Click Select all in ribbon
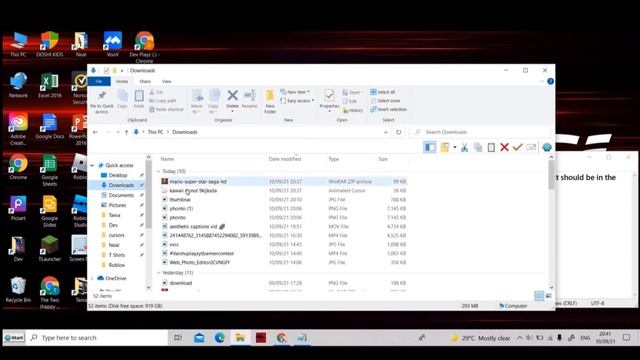Image resolution: width=640 pixels, height=360 pixels. pyautogui.click(x=383, y=92)
